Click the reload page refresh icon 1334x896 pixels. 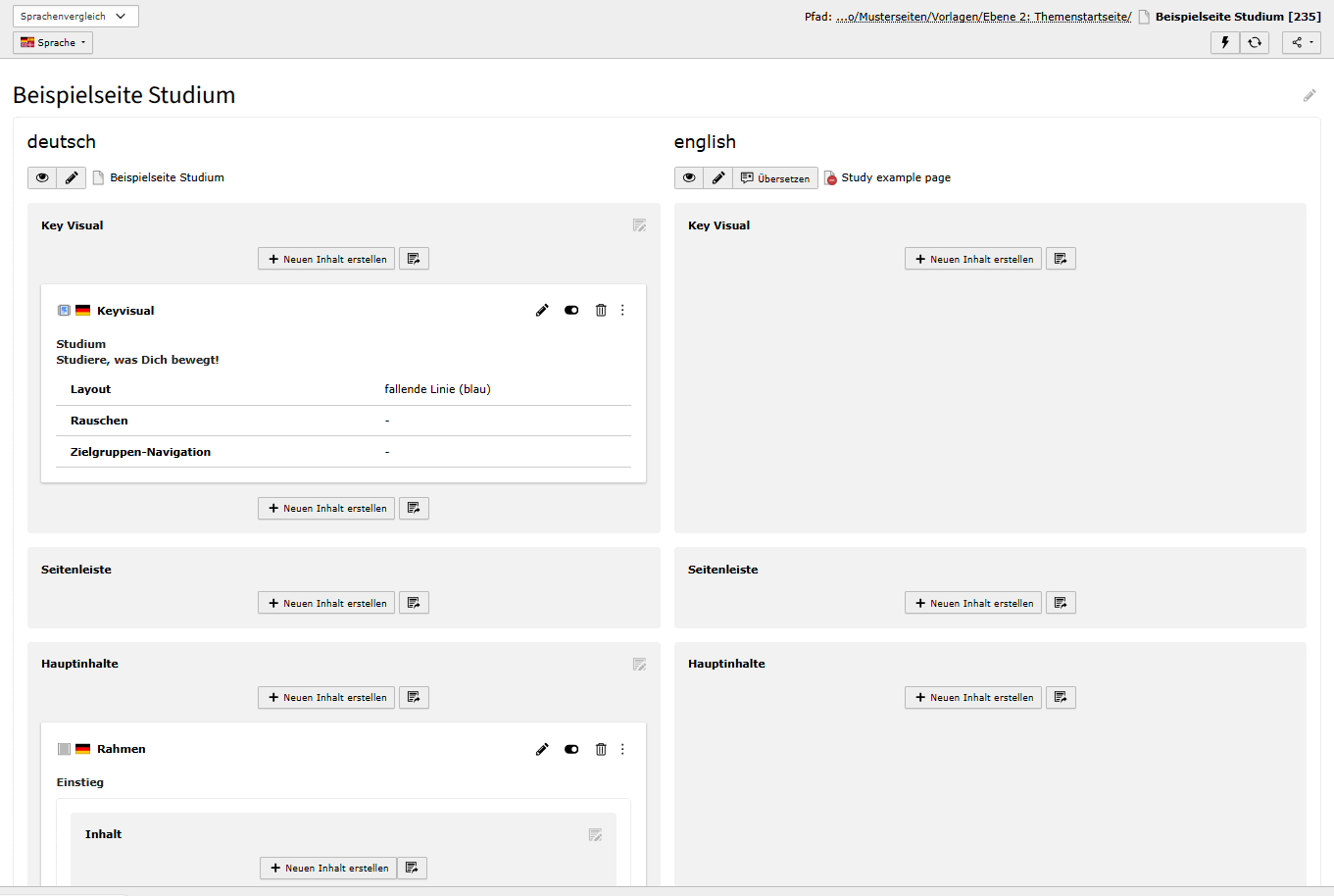point(1254,42)
